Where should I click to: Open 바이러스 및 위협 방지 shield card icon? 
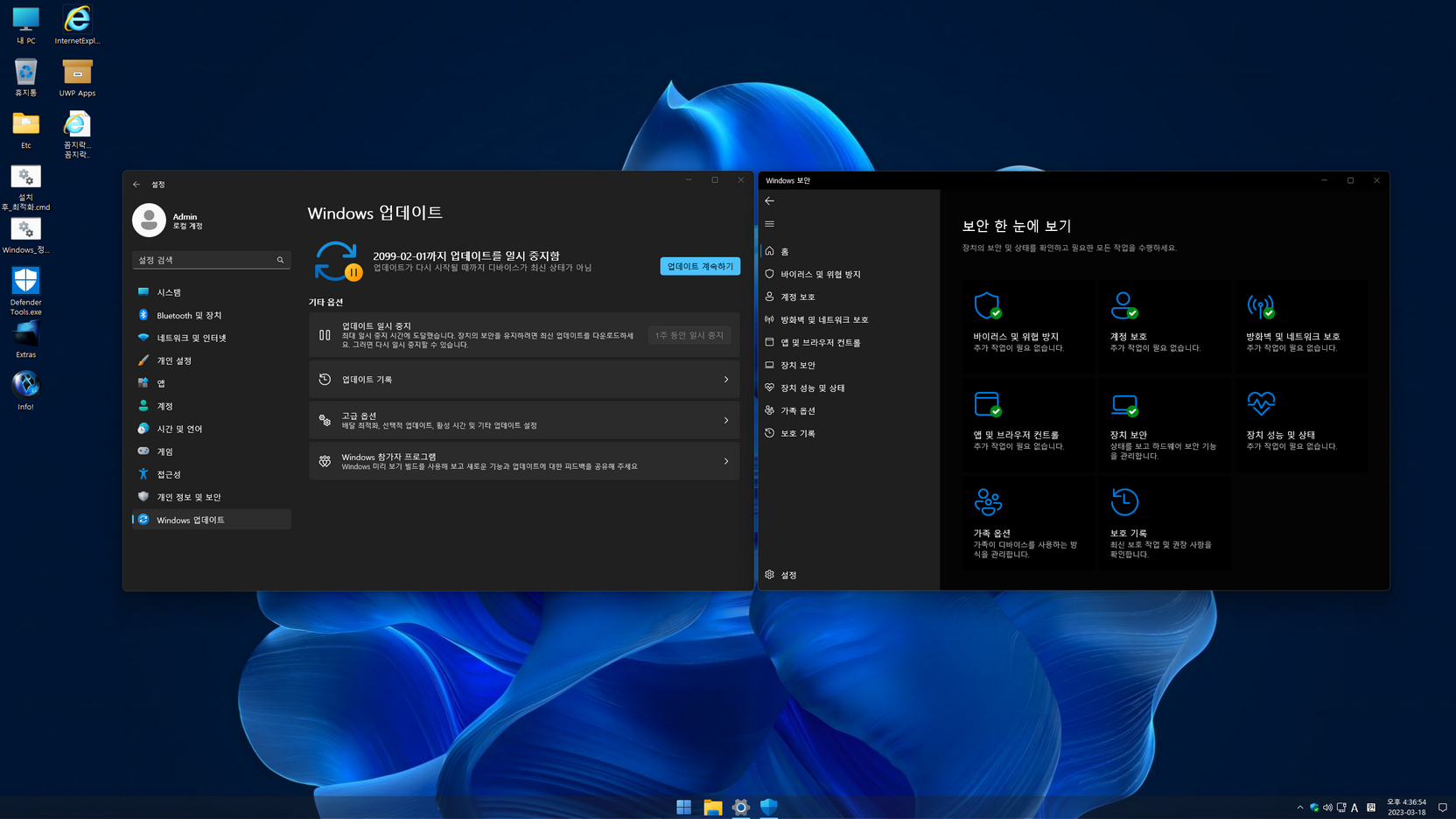(x=988, y=306)
